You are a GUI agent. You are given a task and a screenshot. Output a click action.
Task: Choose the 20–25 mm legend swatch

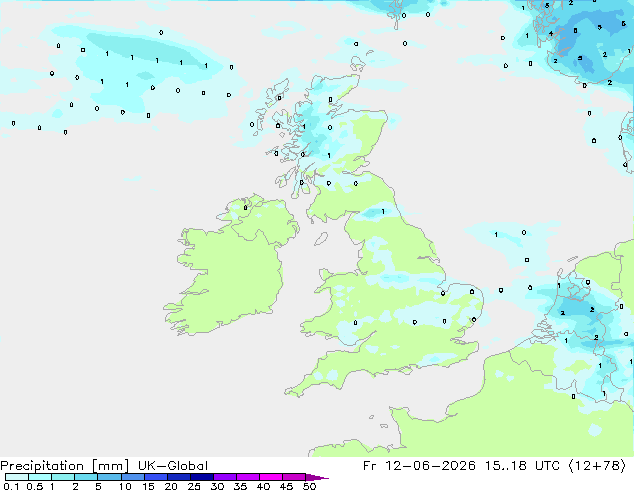click(178, 477)
